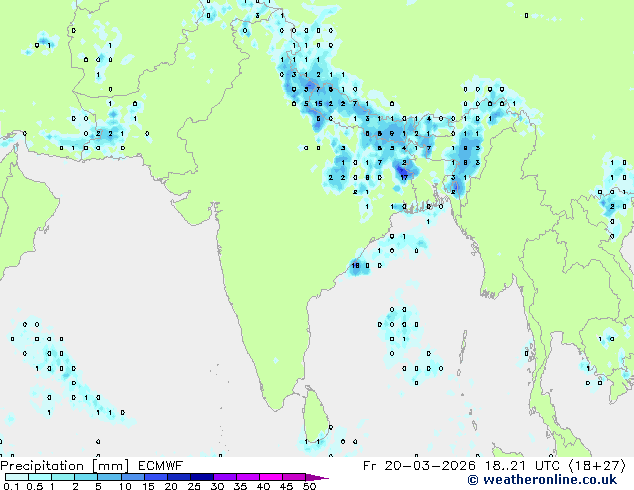
Task: Click the '(18+27)' forecast offset text
Action: [597, 466]
